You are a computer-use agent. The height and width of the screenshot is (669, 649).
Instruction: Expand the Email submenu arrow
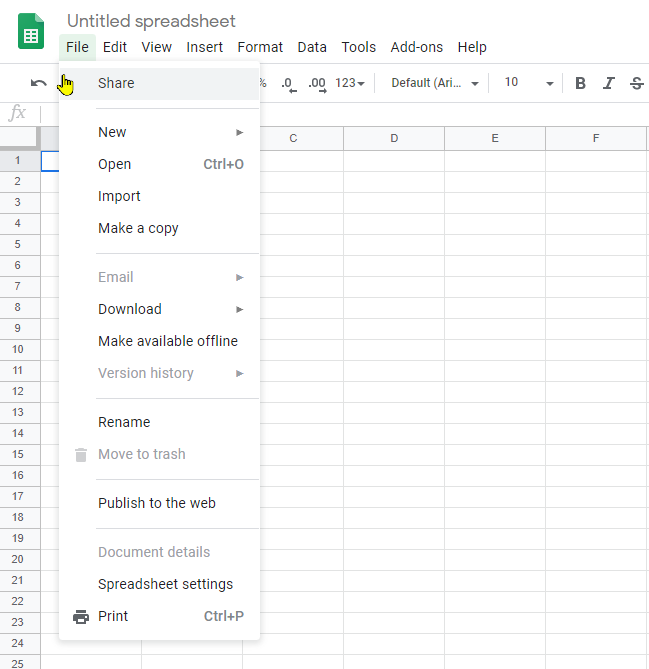pos(240,277)
